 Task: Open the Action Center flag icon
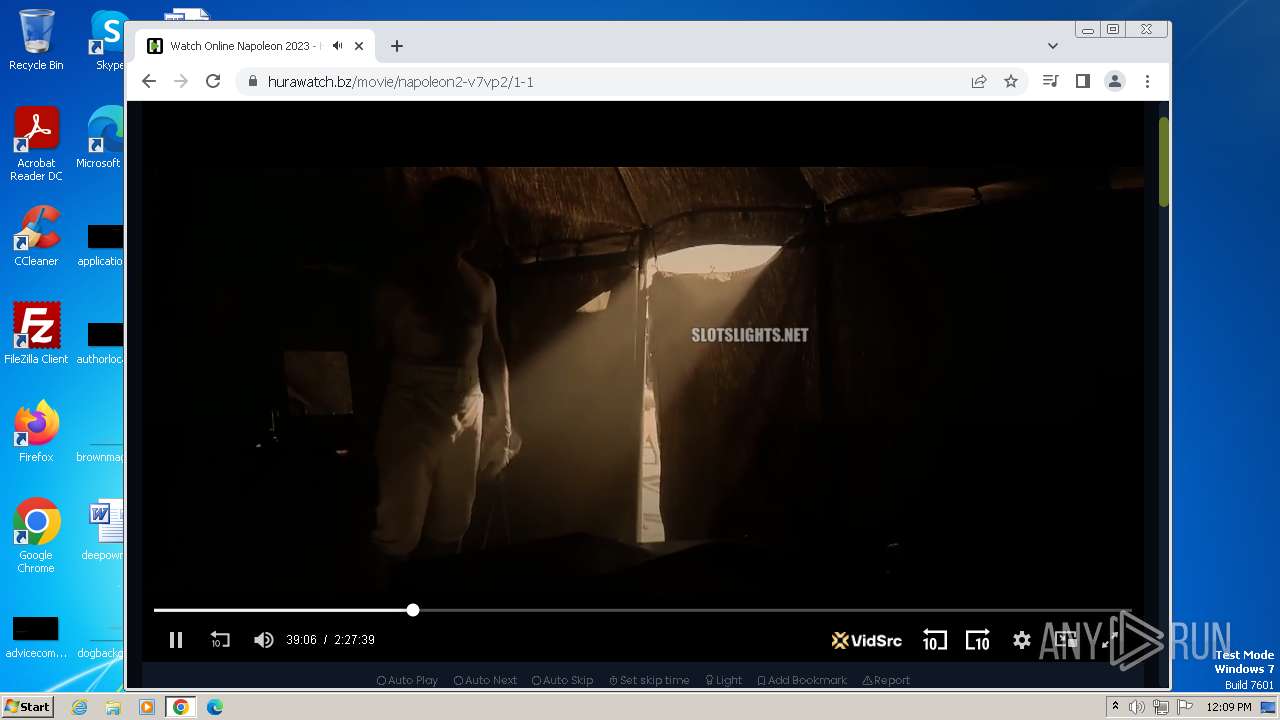click(1185, 707)
